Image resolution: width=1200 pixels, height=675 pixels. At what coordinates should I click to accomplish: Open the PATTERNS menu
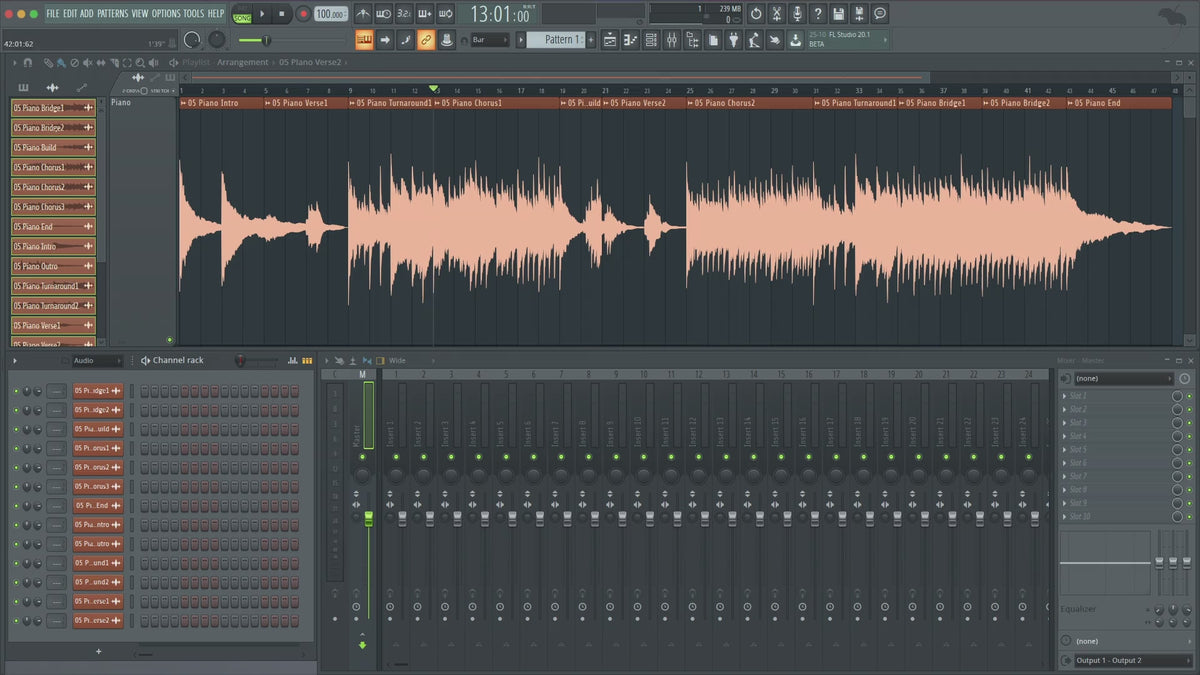112,14
